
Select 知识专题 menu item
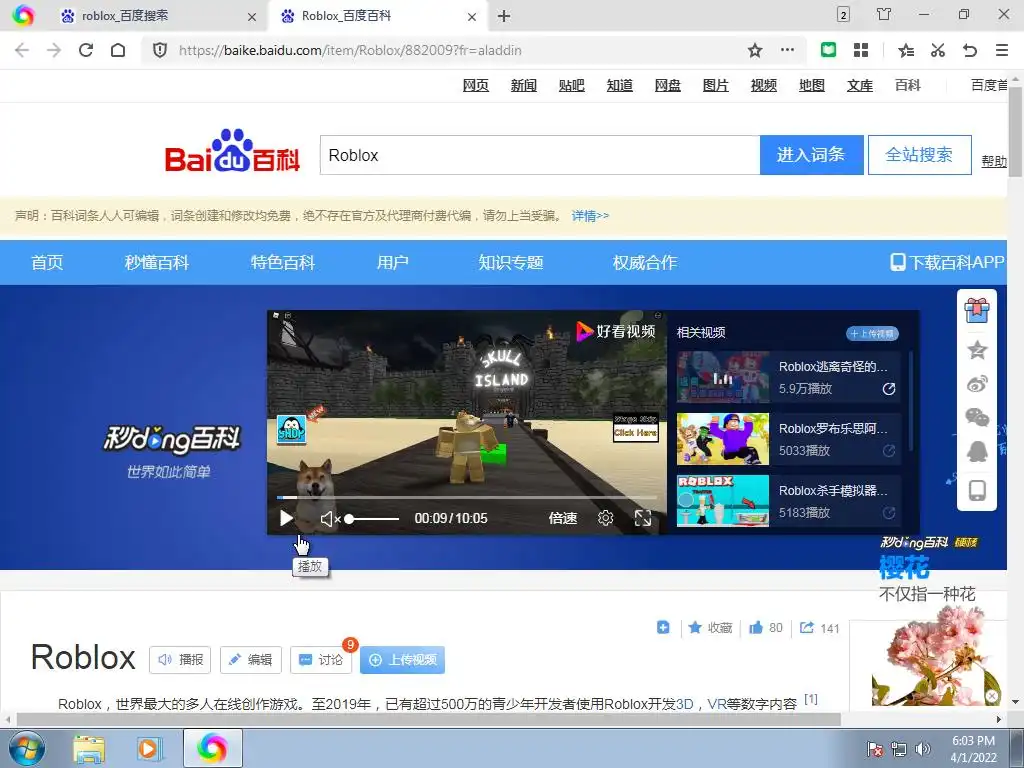pos(511,263)
